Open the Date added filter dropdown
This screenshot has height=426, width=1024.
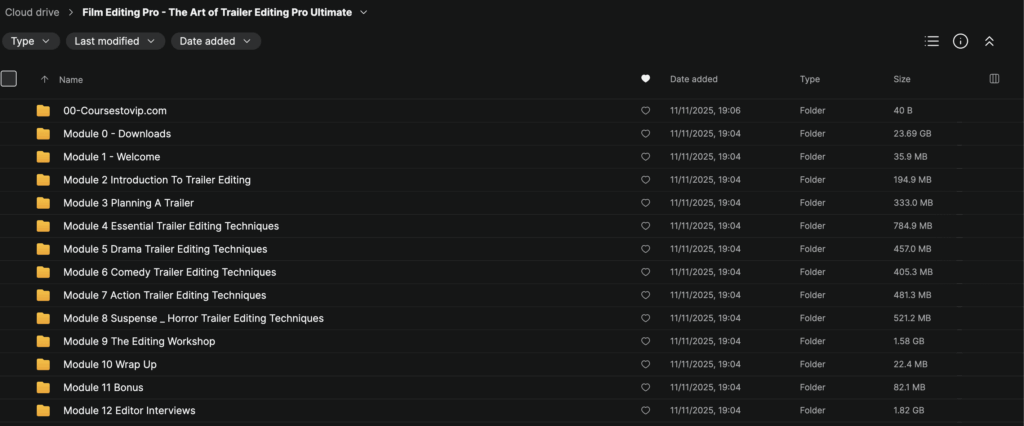point(215,41)
